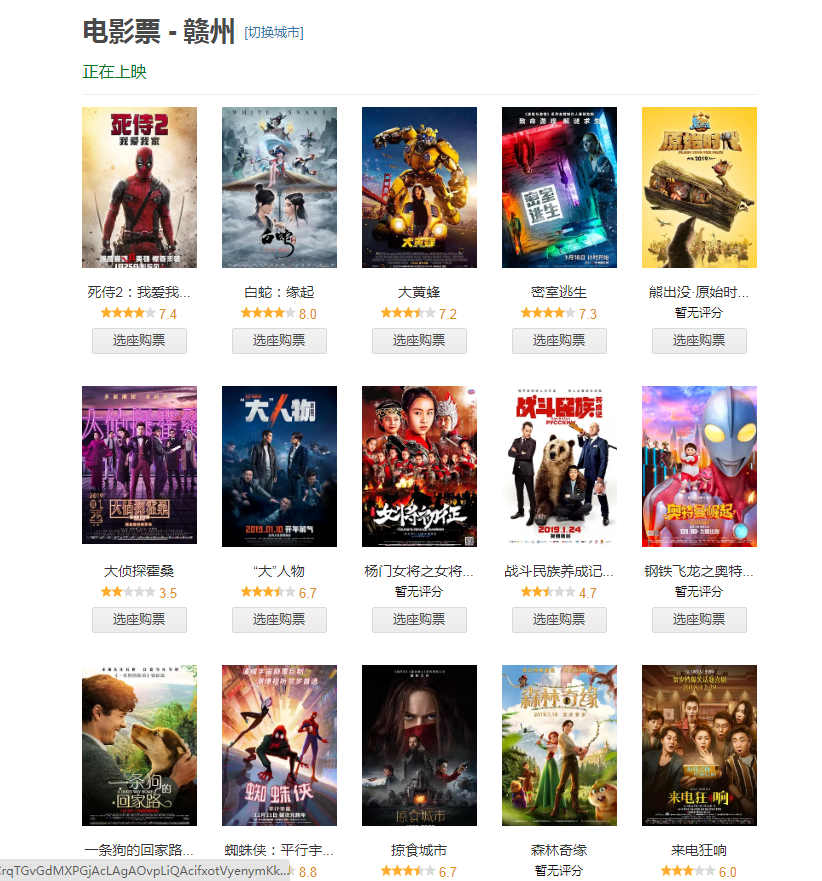Open the 白蛇：缘起 poster image
The image size is (822, 881).
click(279, 188)
